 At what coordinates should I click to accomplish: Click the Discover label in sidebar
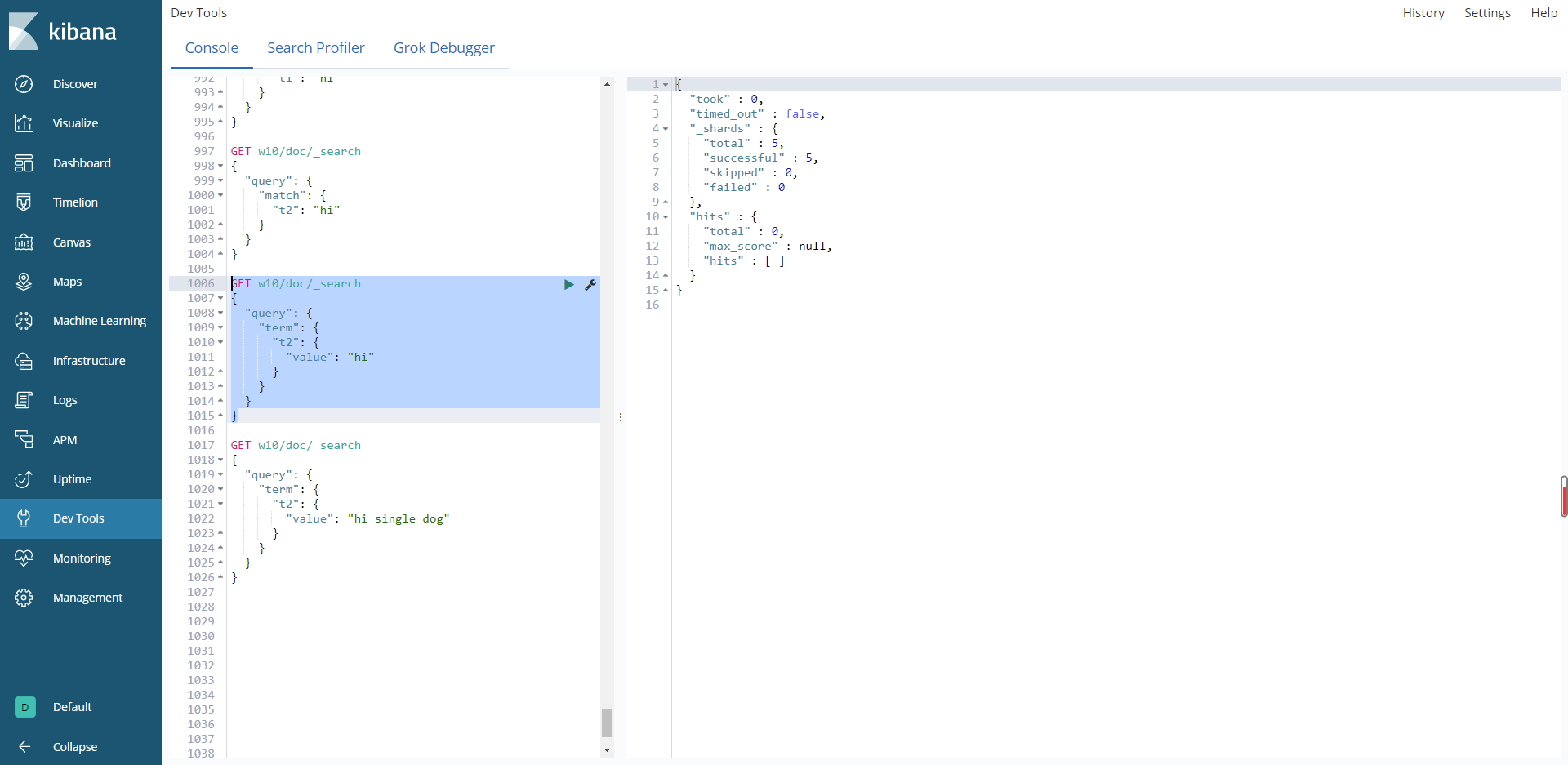[75, 84]
